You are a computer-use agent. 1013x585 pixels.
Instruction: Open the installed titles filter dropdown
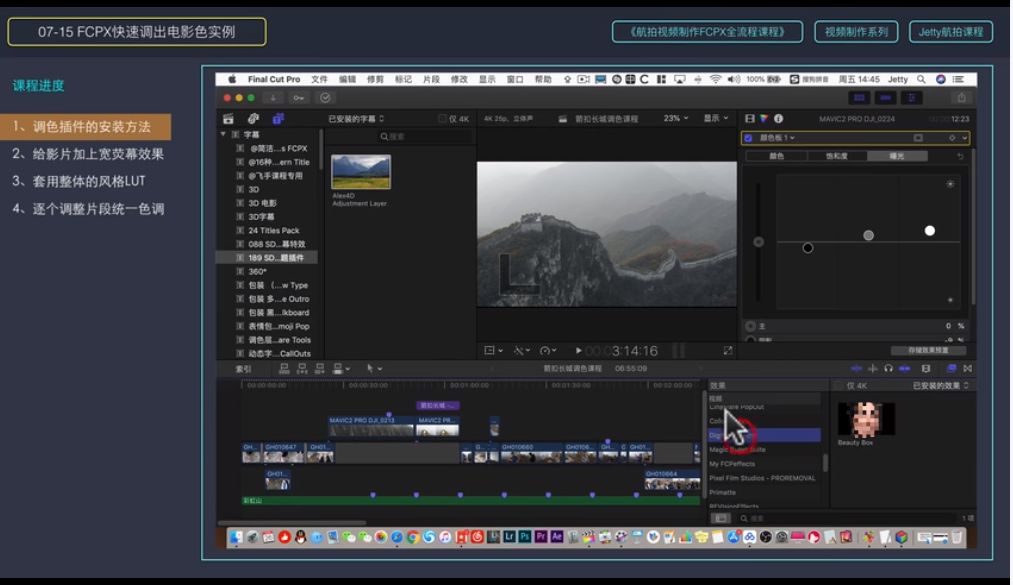tap(356, 119)
